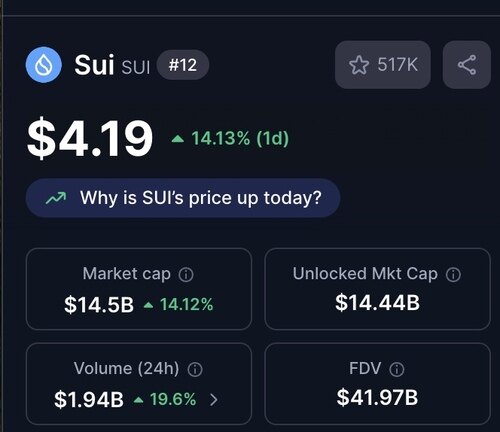Show Market cap info tooltip icon
Image resolution: width=500 pixels, height=432 pixels.
click(x=186, y=275)
